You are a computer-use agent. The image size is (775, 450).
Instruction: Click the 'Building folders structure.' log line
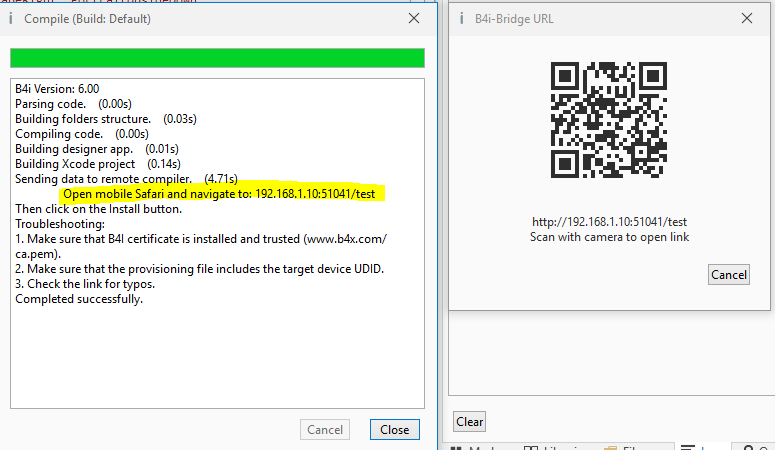(106, 119)
